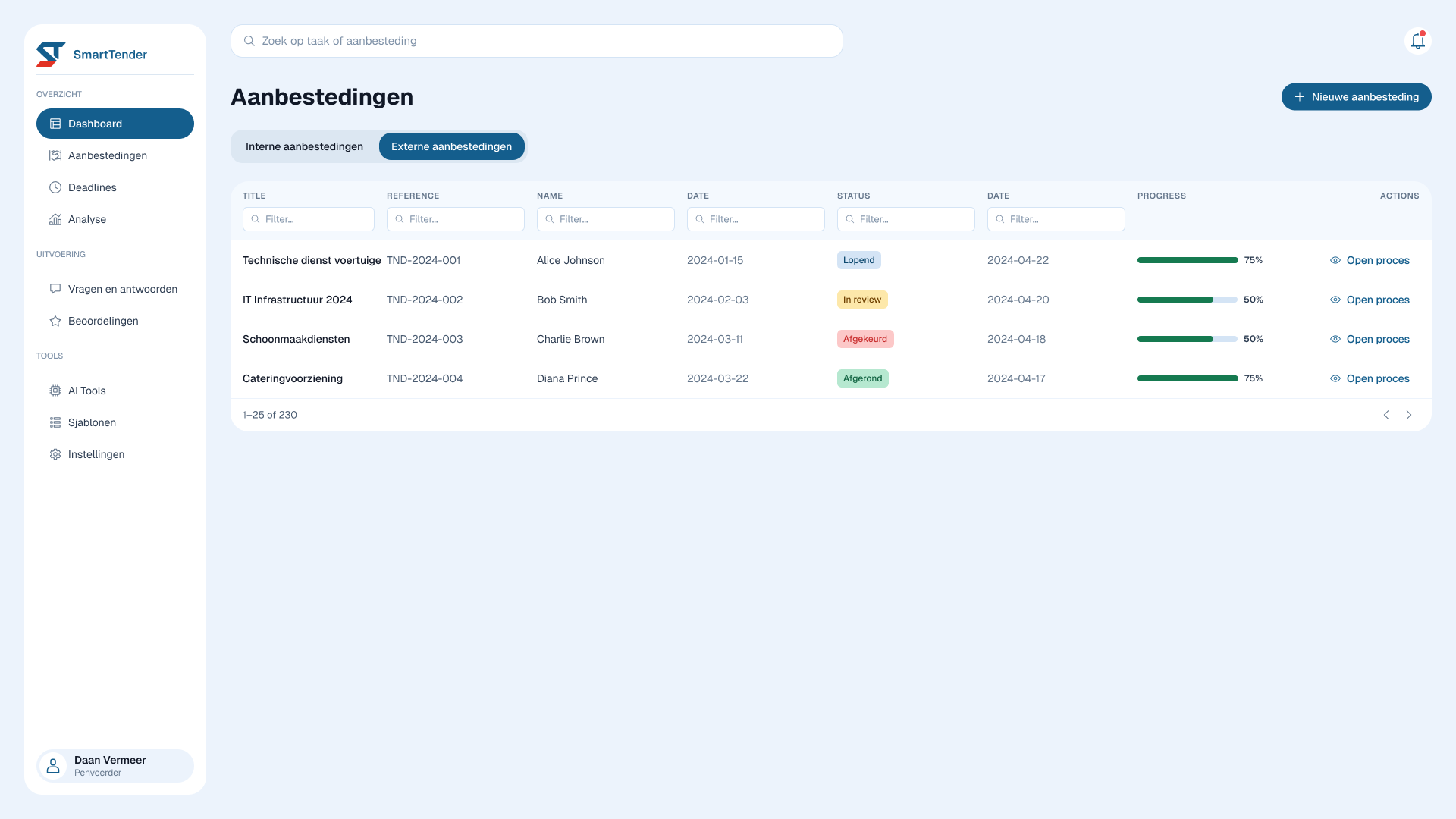The height and width of the screenshot is (819, 1456).
Task: Click the Daan Vermeer avatar icon
Action: (x=53, y=766)
